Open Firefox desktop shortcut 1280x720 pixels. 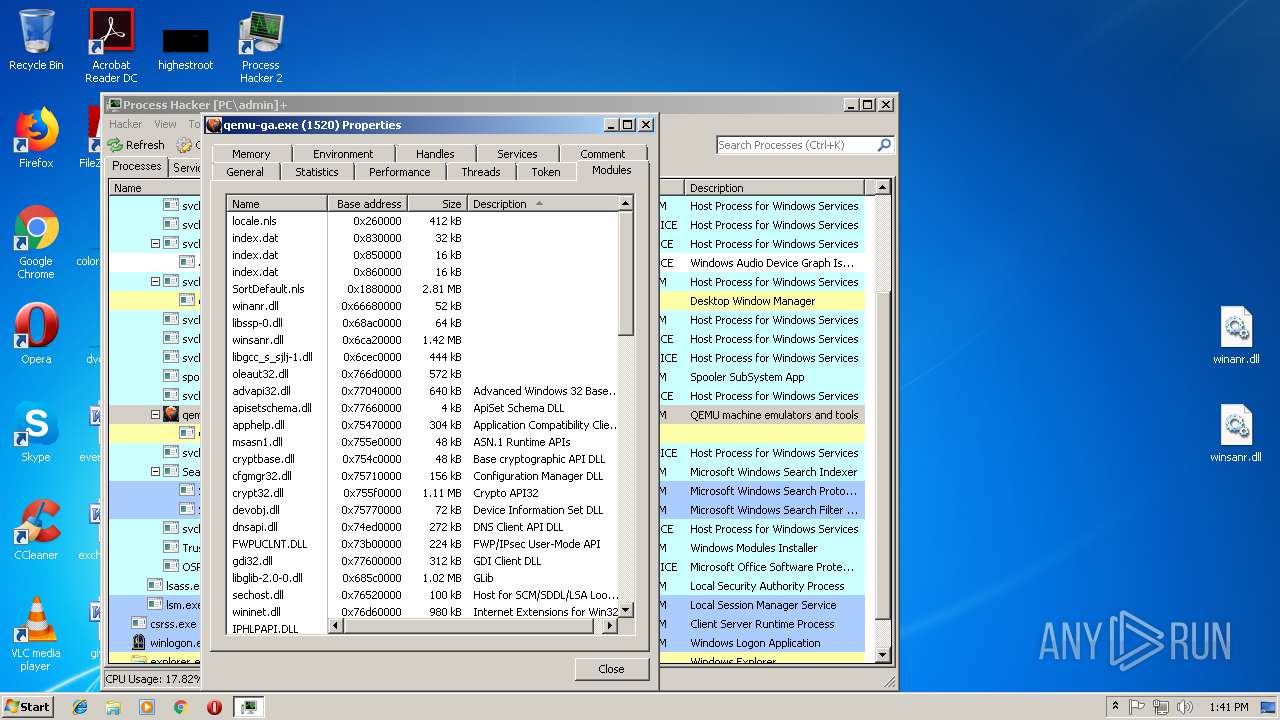[x=36, y=138]
